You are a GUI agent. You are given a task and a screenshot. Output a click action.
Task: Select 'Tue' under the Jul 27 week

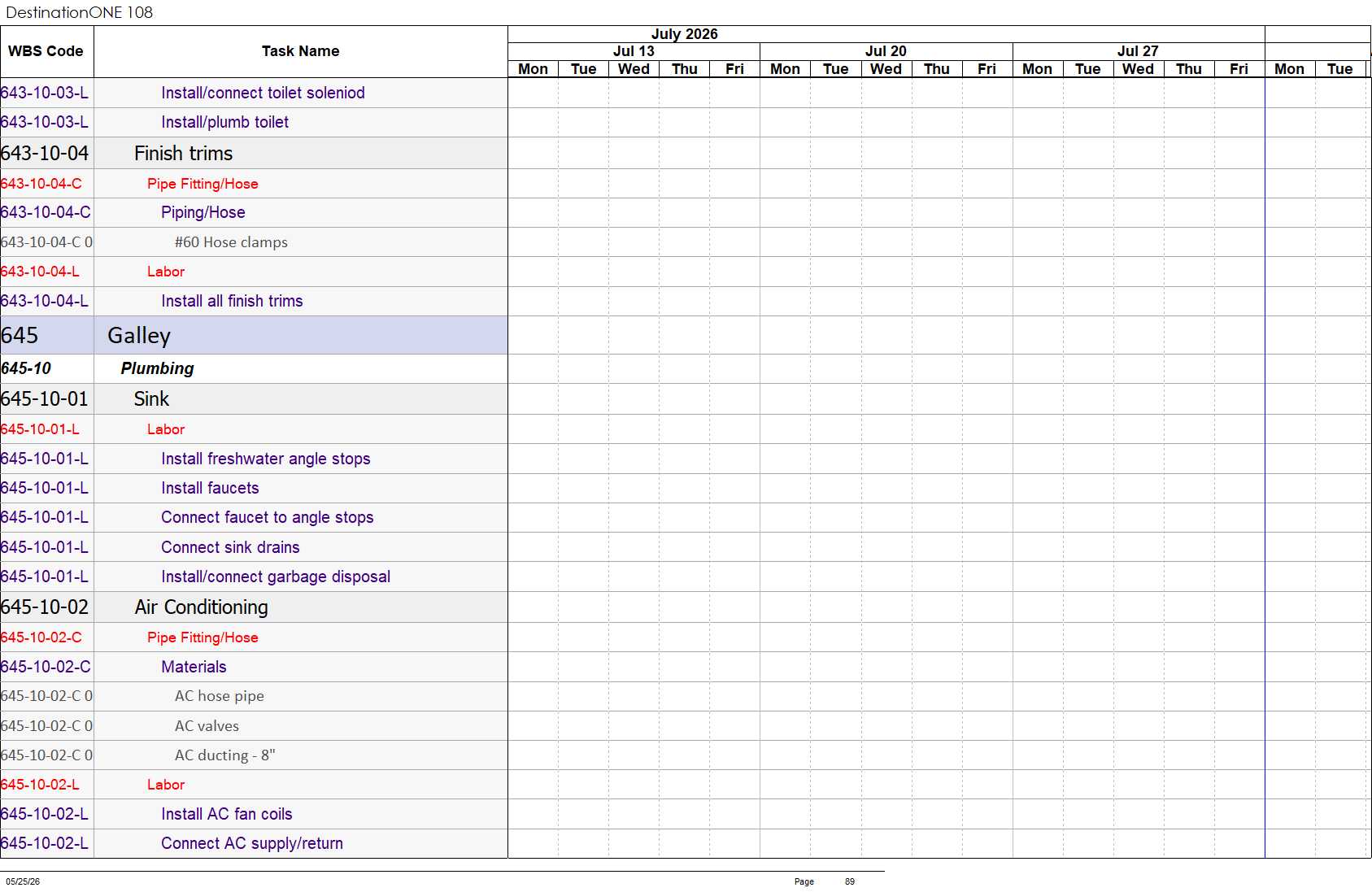click(x=1087, y=69)
